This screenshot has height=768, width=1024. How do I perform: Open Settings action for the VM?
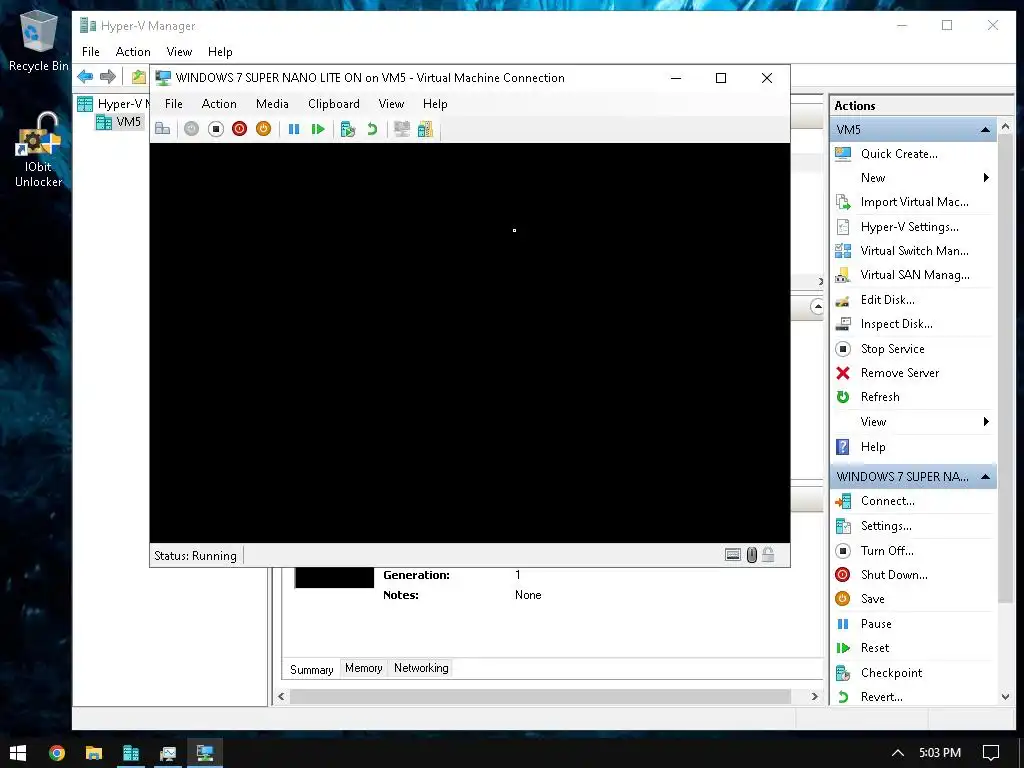886,526
